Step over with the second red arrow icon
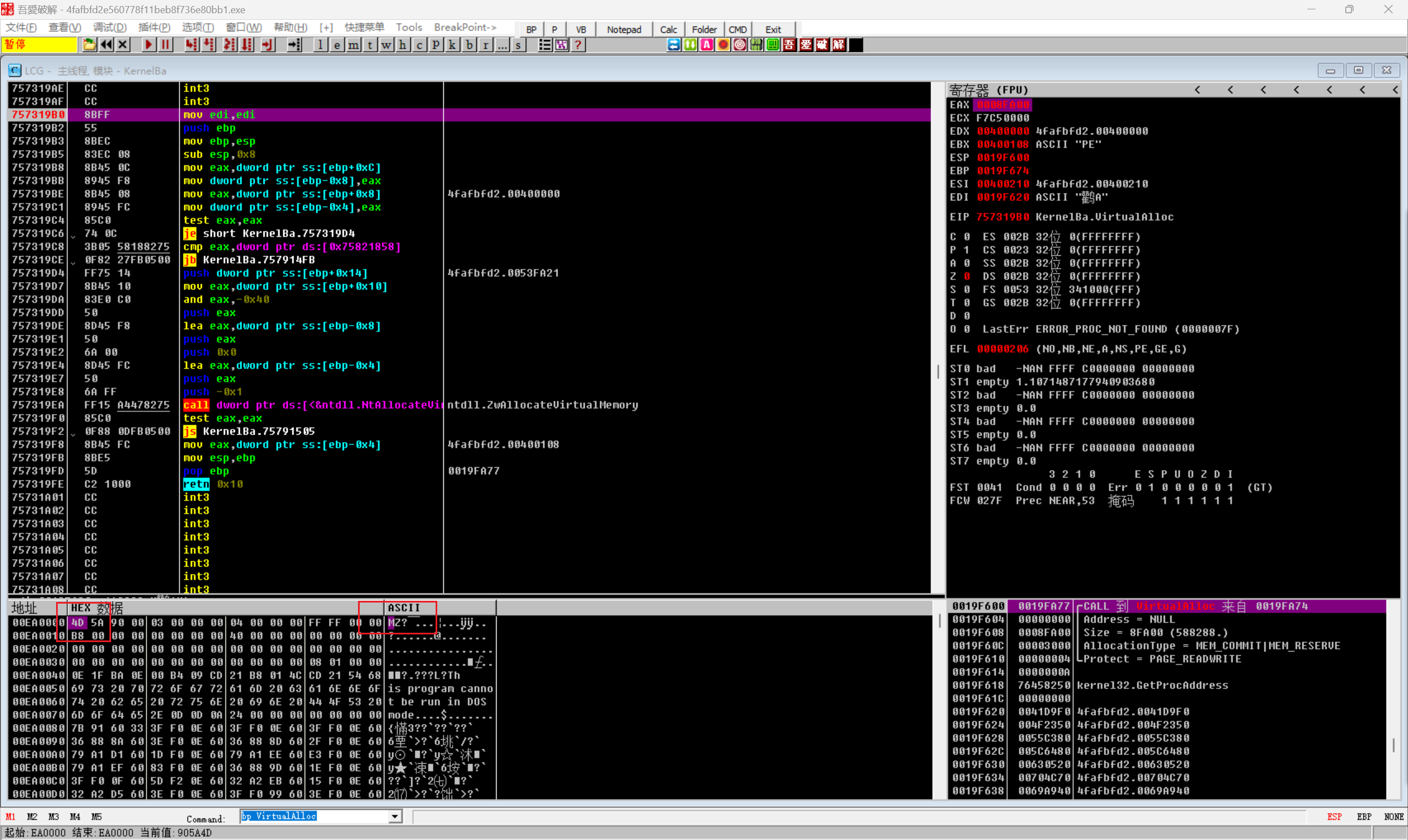 coord(208,45)
